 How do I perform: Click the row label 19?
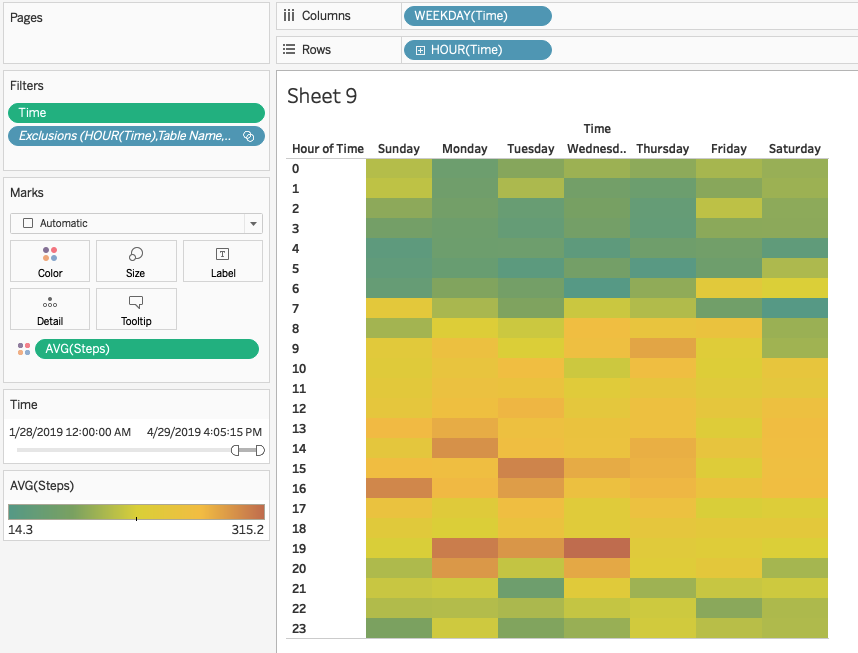click(x=299, y=549)
